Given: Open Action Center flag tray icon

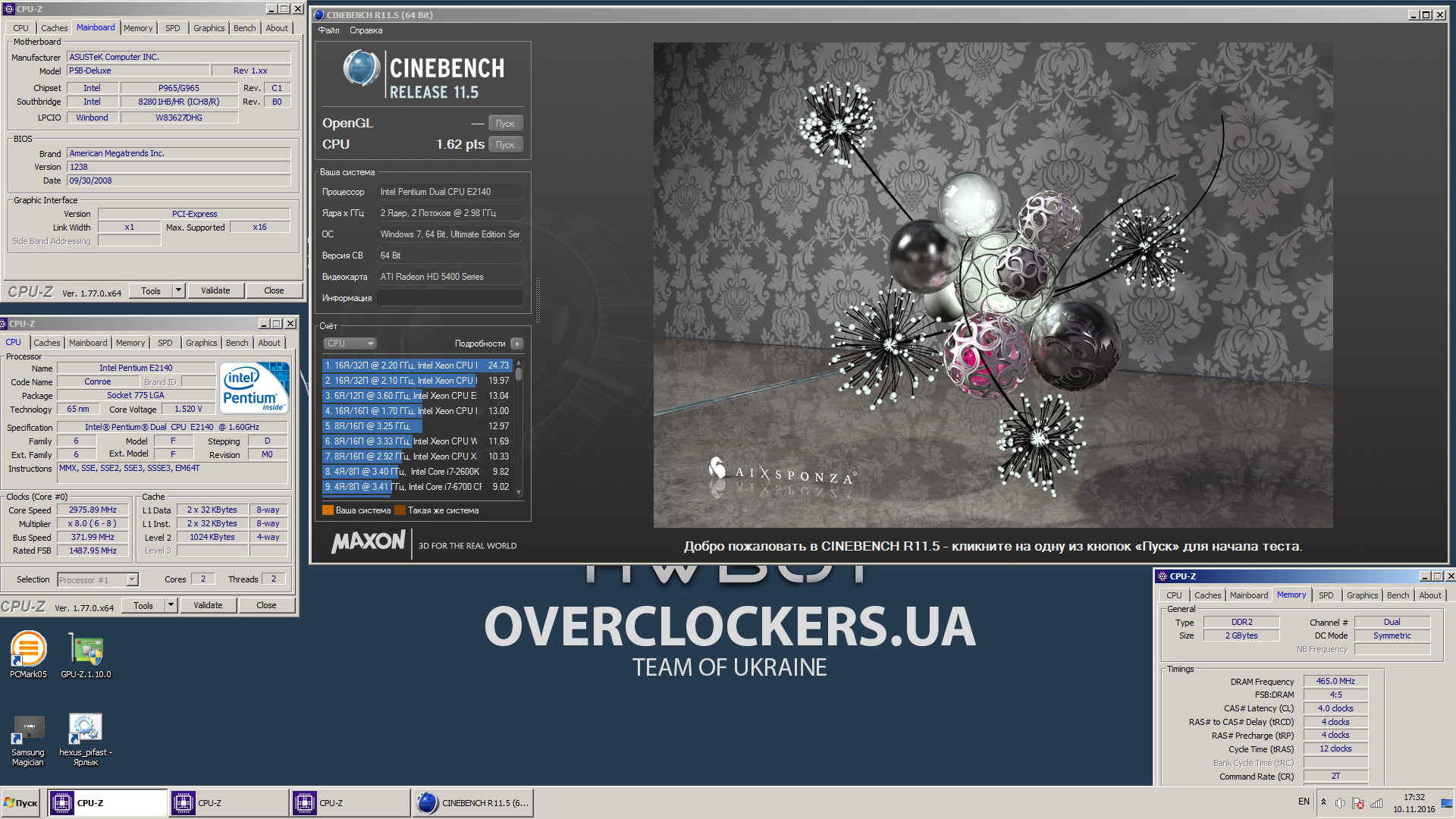Looking at the screenshot, I should [1358, 803].
